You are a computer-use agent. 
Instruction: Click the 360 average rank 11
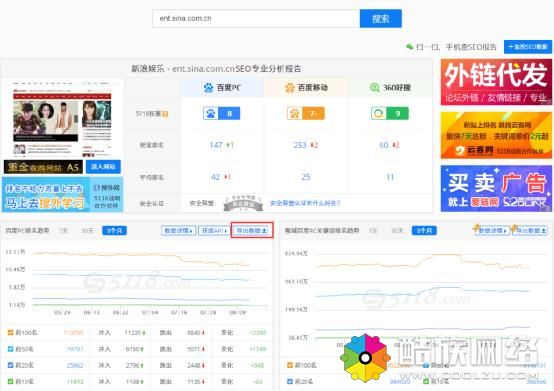click(x=390, y=177)
